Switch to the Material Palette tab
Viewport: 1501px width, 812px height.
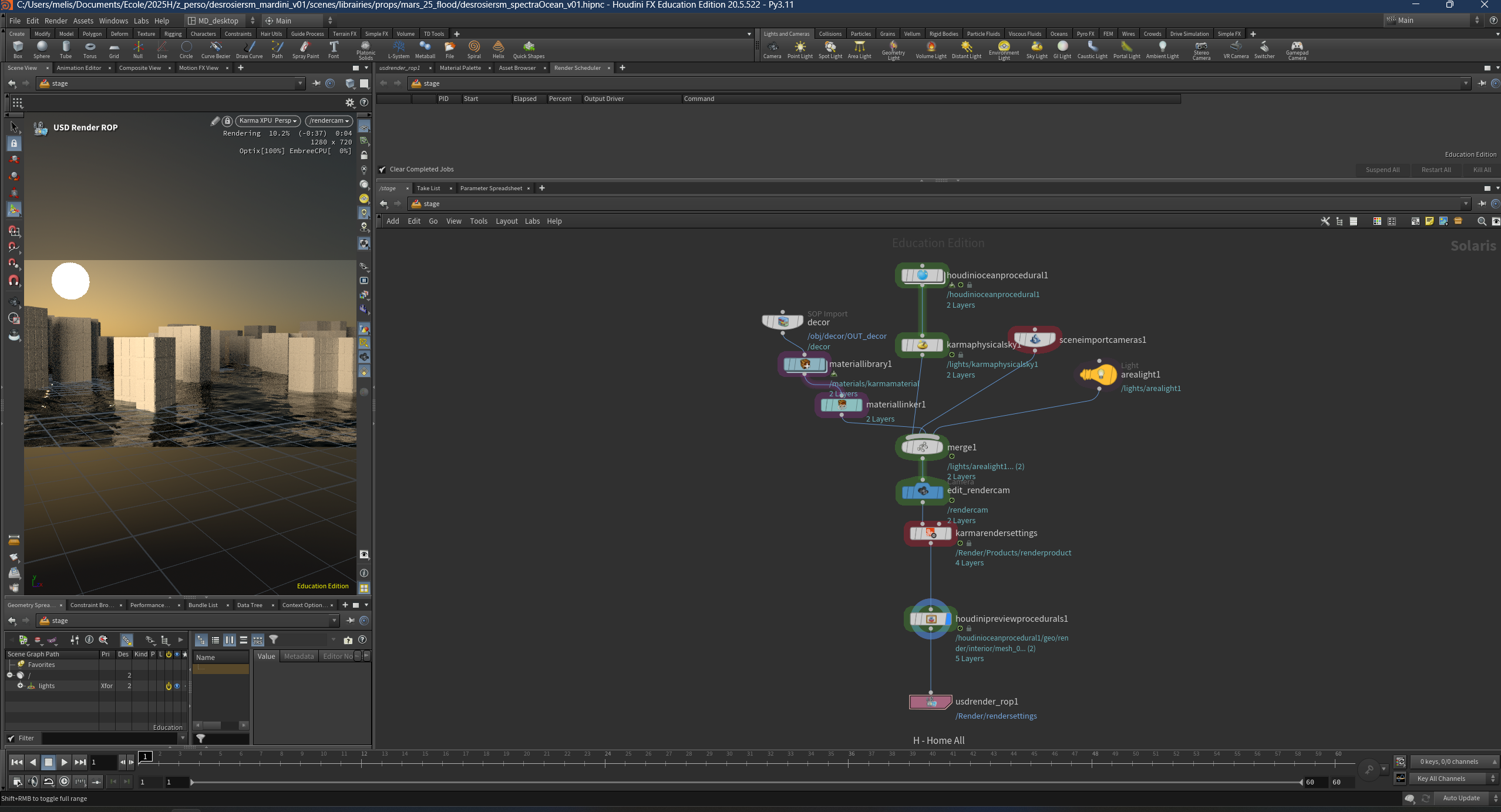pos(460,68)
